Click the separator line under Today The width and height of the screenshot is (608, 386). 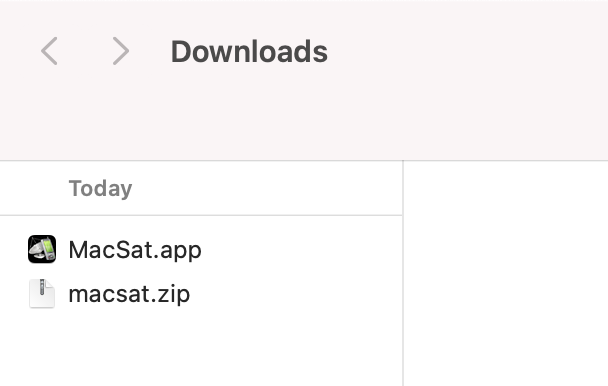click(x=201, y=215)
